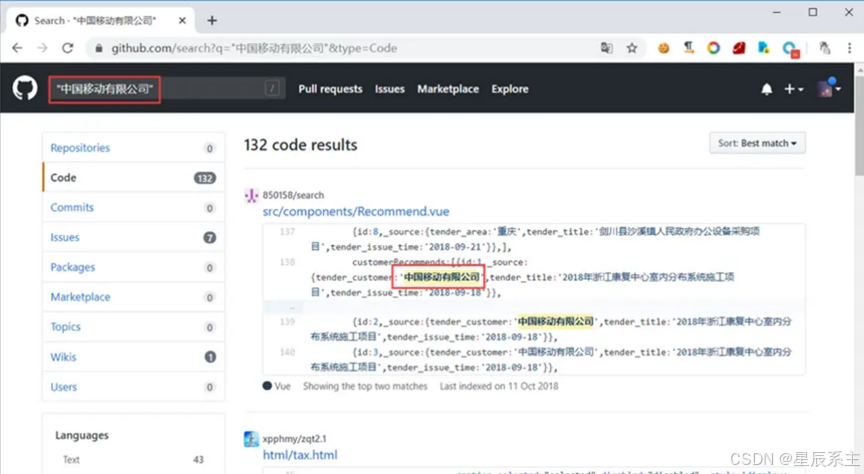Open the extensions puzzle icon
864x474 pixels.
pyautogui.click(x=824, y=48)
